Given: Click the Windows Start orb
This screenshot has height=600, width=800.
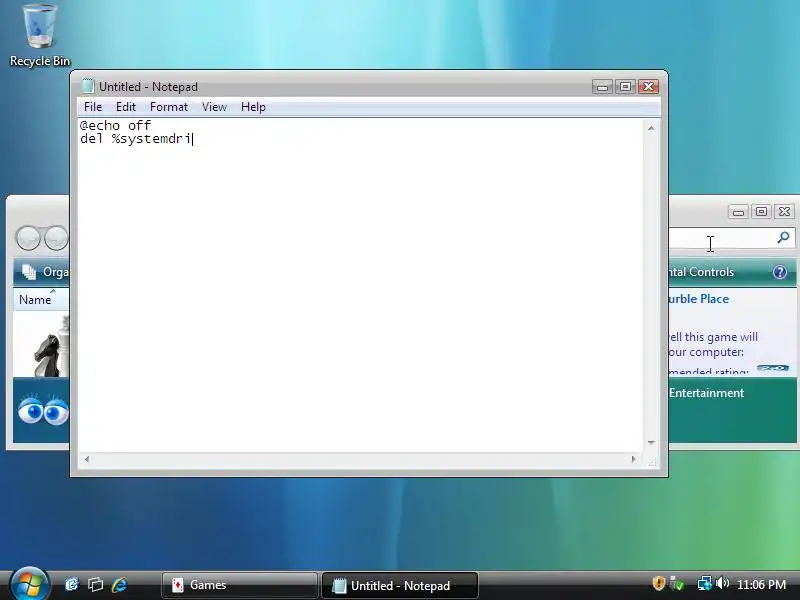Looking at the screenshot, I should [29, 584].
